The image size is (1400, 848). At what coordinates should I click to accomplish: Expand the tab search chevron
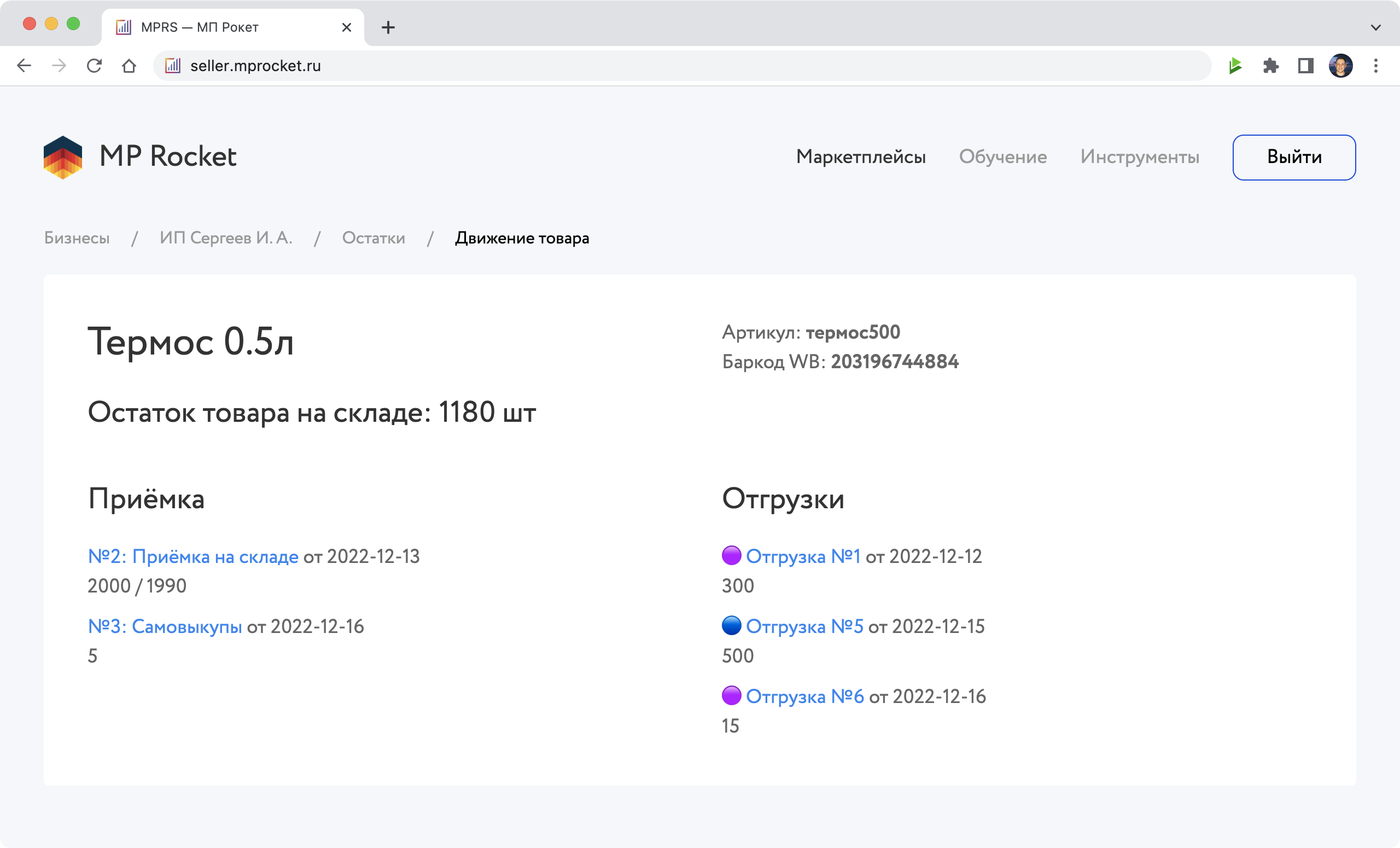(1375, 27)
